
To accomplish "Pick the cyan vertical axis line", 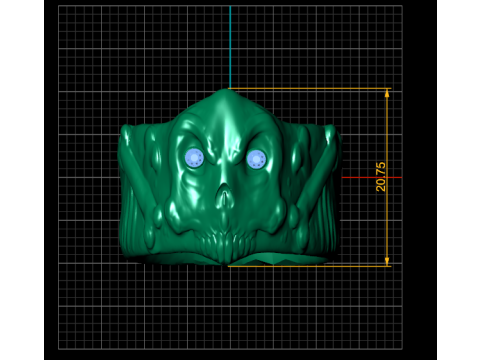I will point(230,47).
